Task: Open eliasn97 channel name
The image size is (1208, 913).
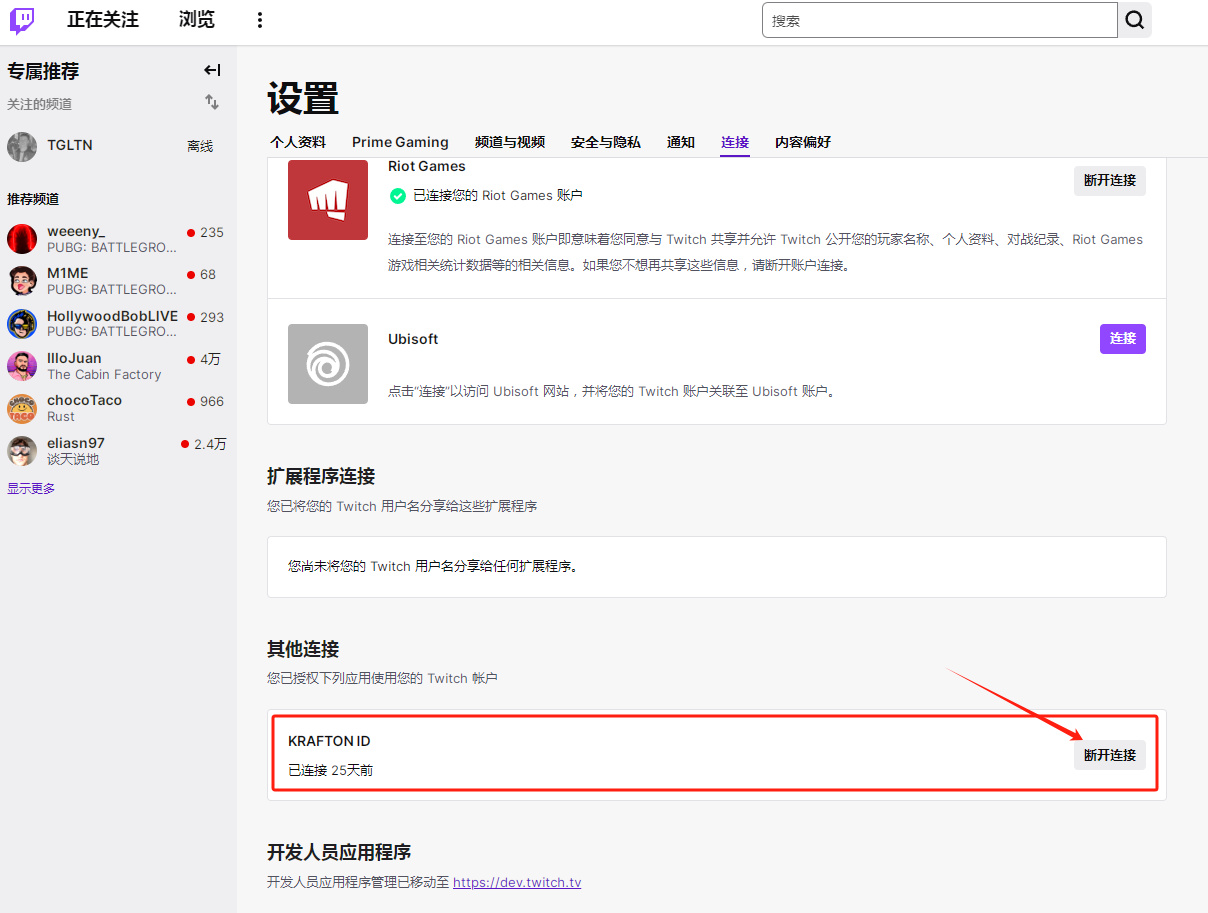Action: tap(76, 443)
